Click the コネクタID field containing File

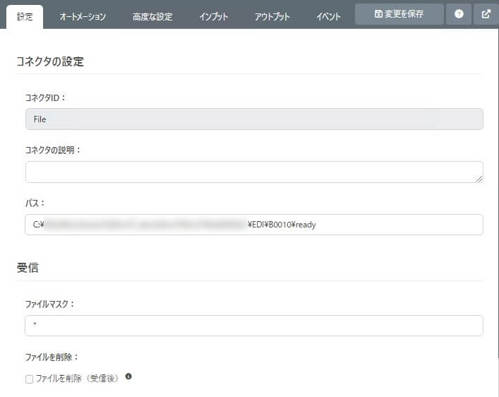[x=254, y=119]
